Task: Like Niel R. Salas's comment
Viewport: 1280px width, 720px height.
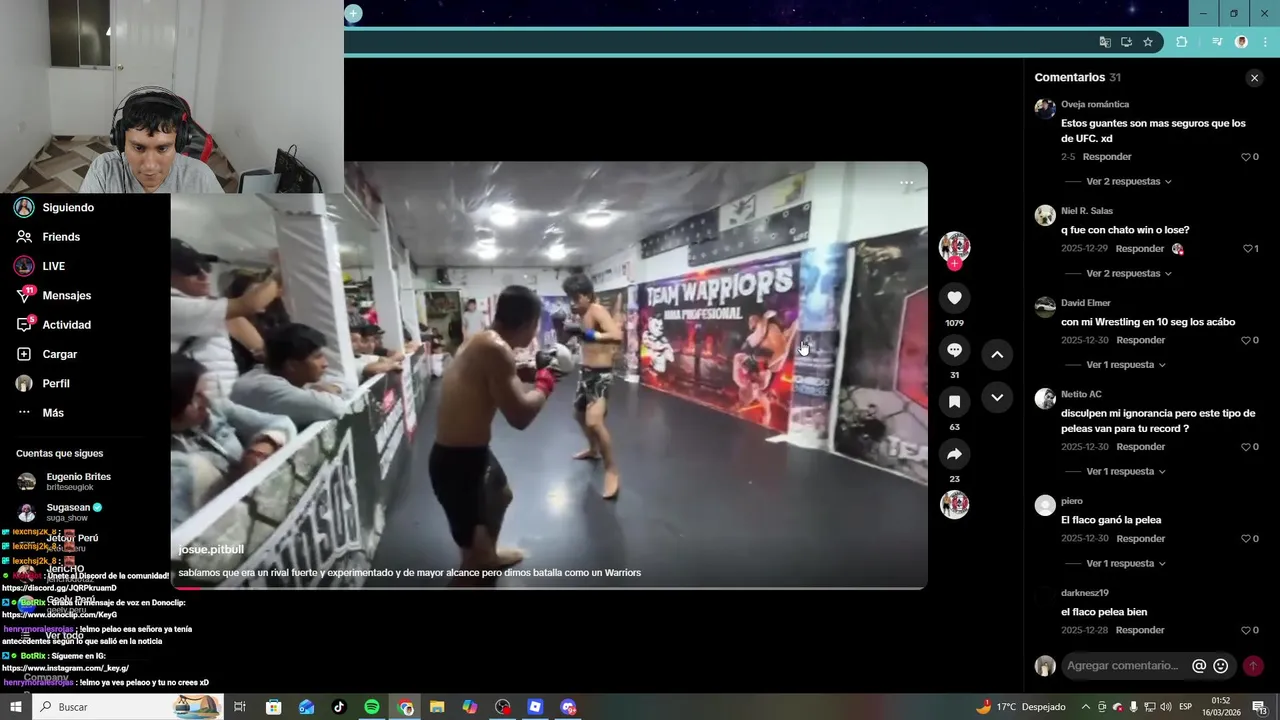Action: click(1247, 249)
